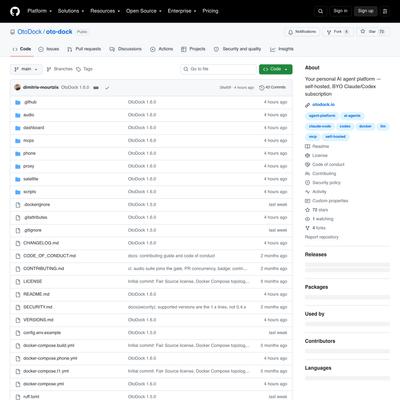Open Security and quality tab
This screenshot has width=400, height=400.
tap(237, 49)
